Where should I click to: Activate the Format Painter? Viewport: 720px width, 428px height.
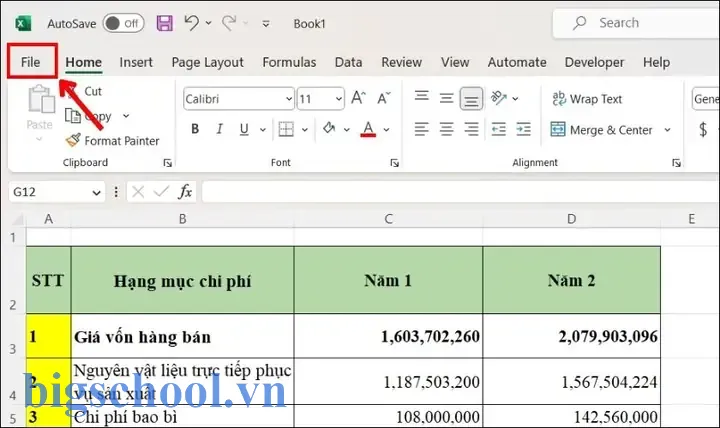click(112, 141)
